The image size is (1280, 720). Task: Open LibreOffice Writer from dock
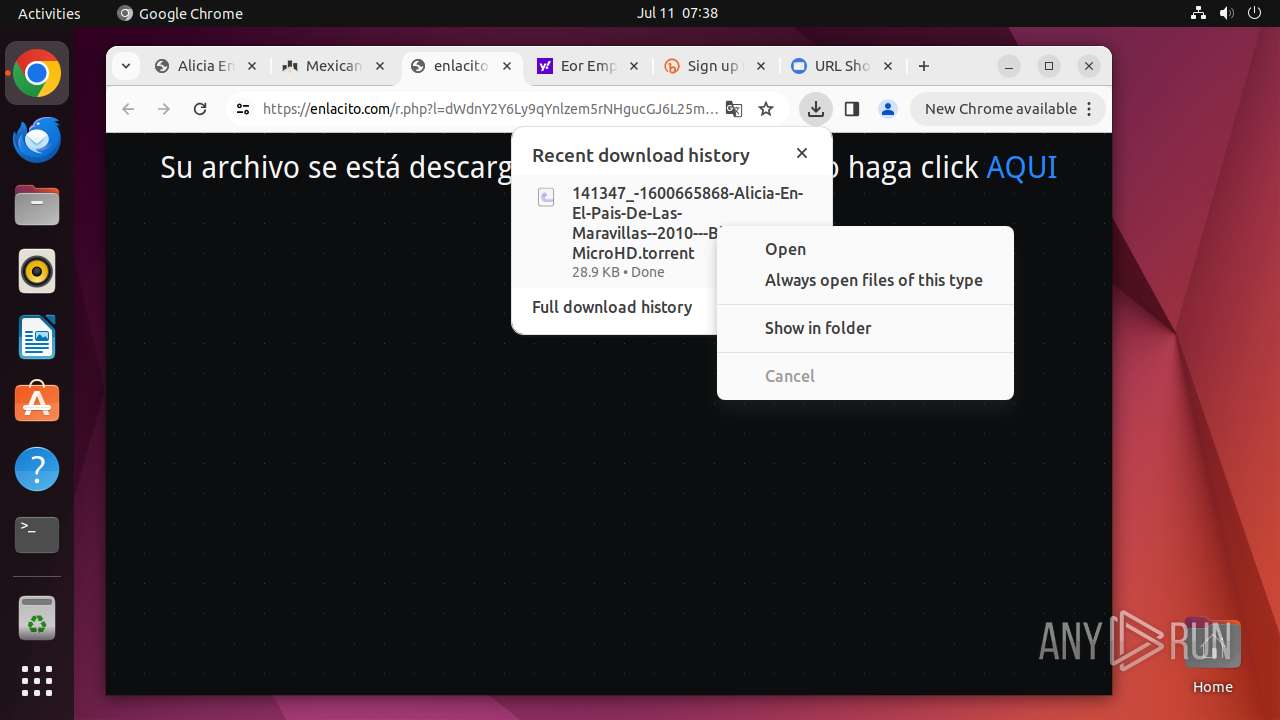coord(37,338)
